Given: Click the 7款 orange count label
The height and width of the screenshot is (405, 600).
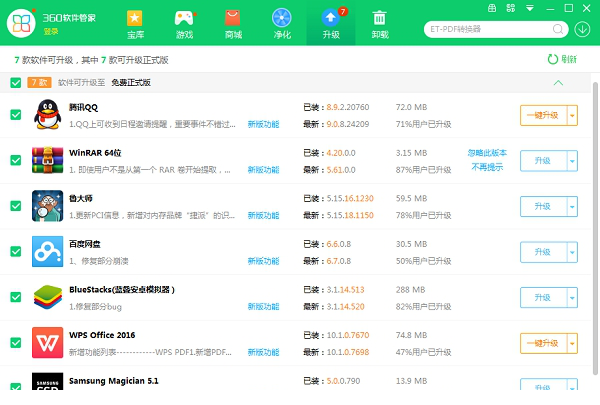Looking at the screenshot, I should (x=39, y=82).
